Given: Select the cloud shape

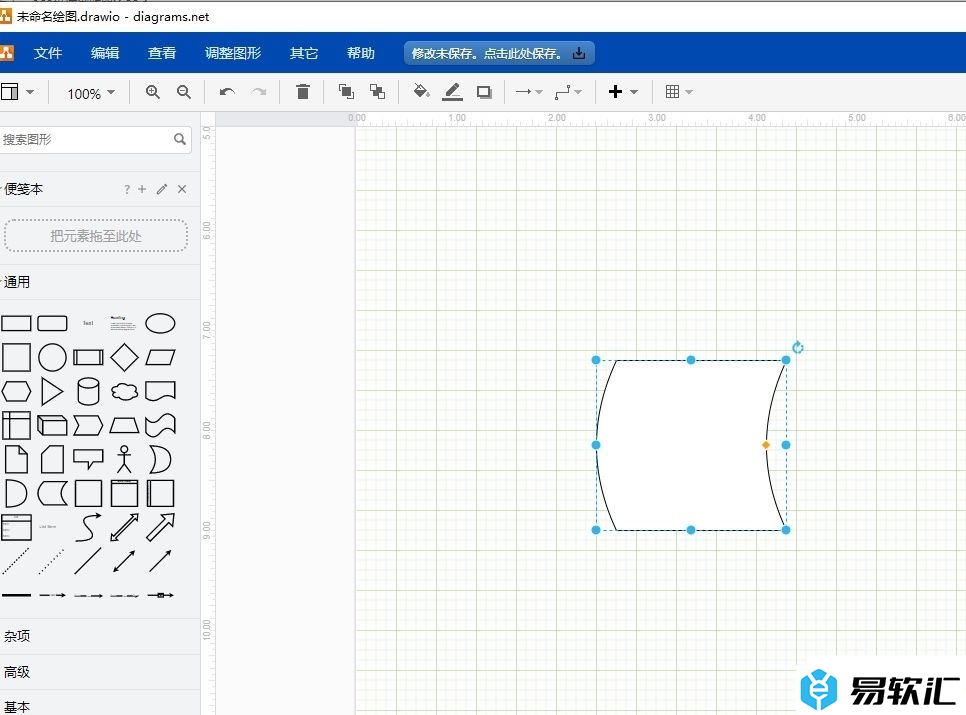Looking at the screenshot, I should coord(124,391).
